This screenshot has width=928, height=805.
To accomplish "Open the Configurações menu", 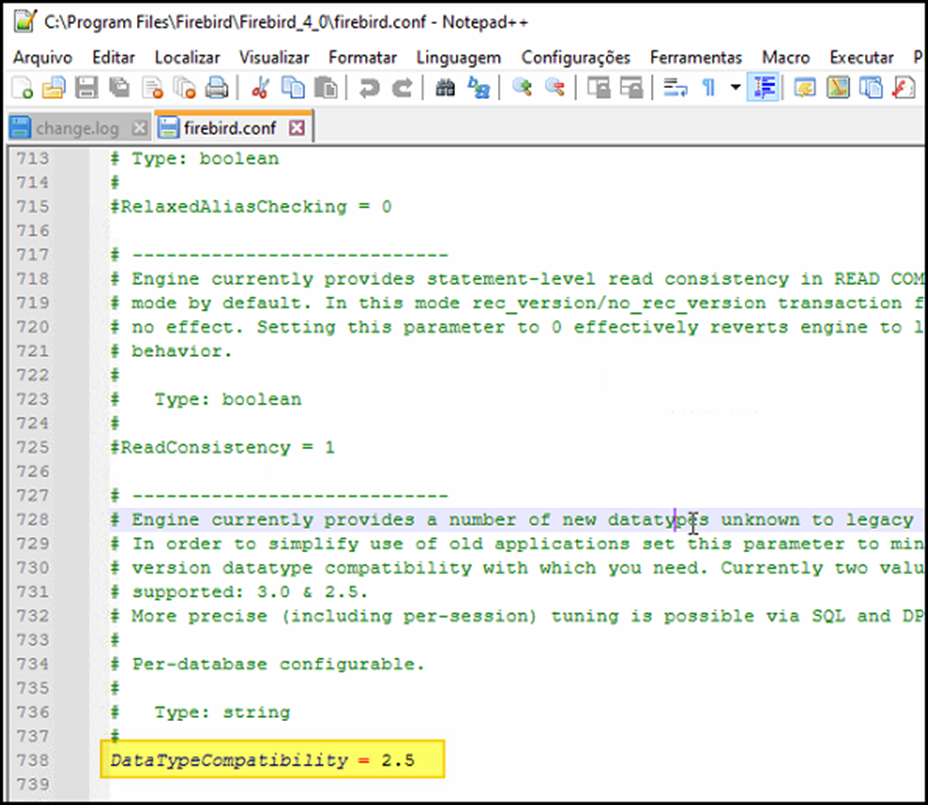I will [x=575, y=57].
